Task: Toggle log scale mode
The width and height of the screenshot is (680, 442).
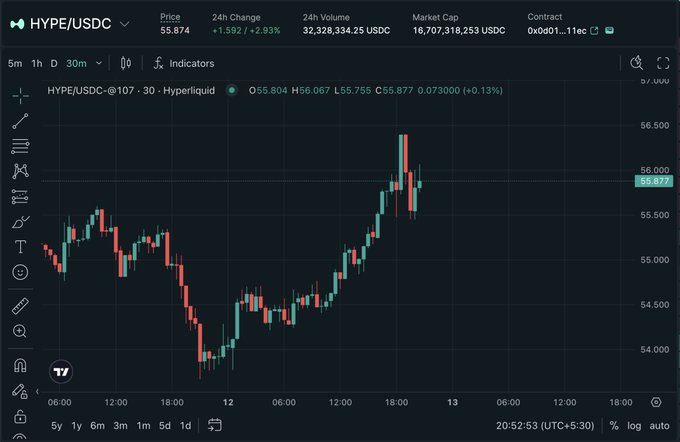Action: [634, 426]
